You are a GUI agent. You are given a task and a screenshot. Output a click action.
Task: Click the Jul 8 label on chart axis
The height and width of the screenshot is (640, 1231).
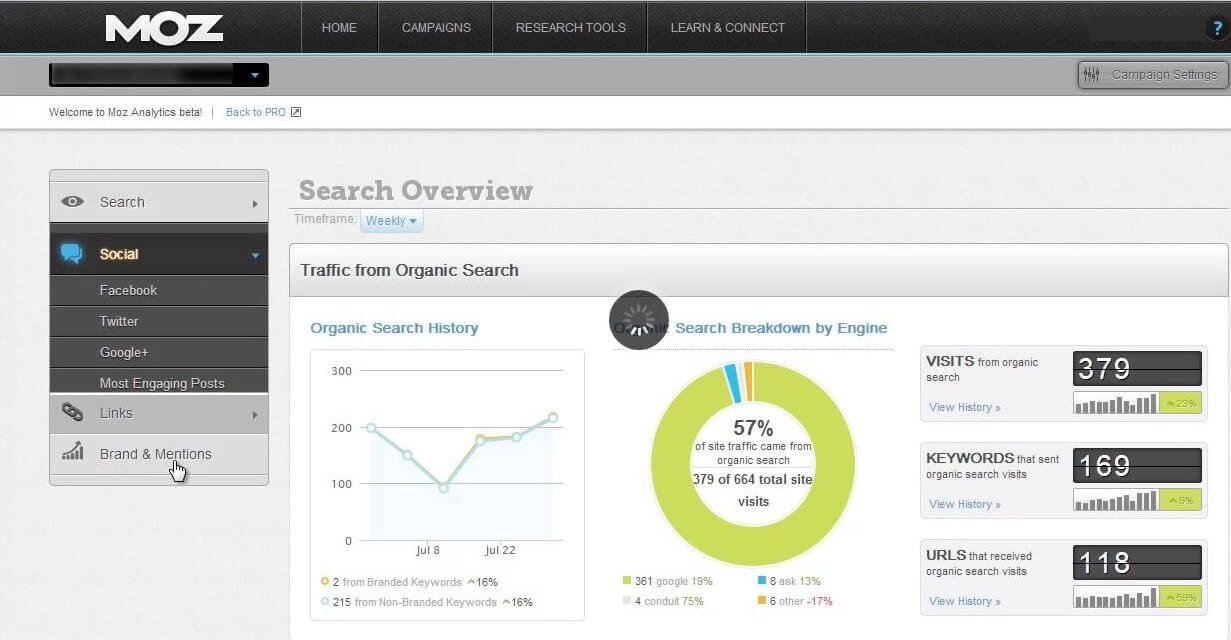coord(428,550)
